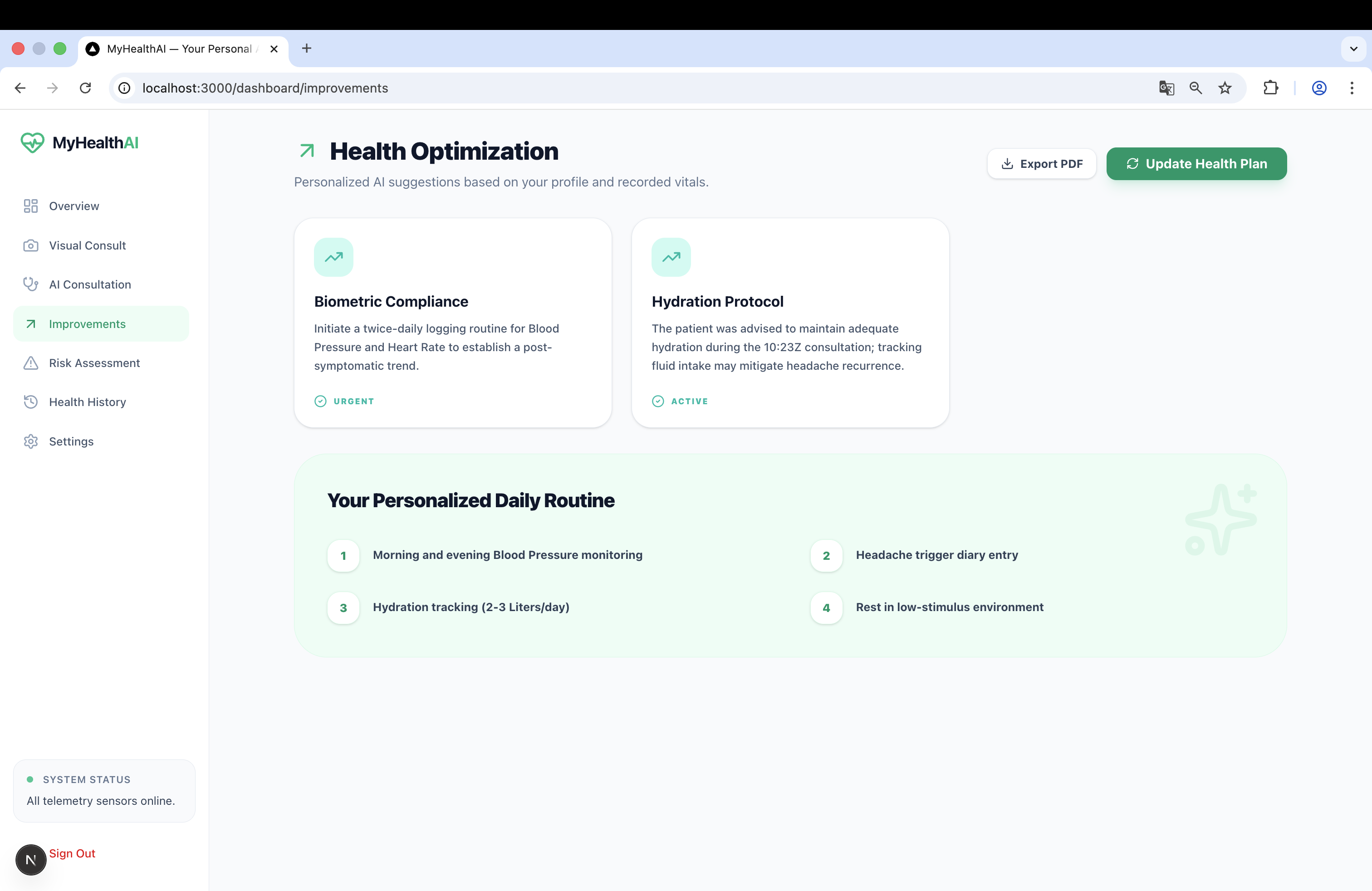Click the Settings gear icon
The height and width of the screenshot is (891, 1372).
[x=30, y=441]
